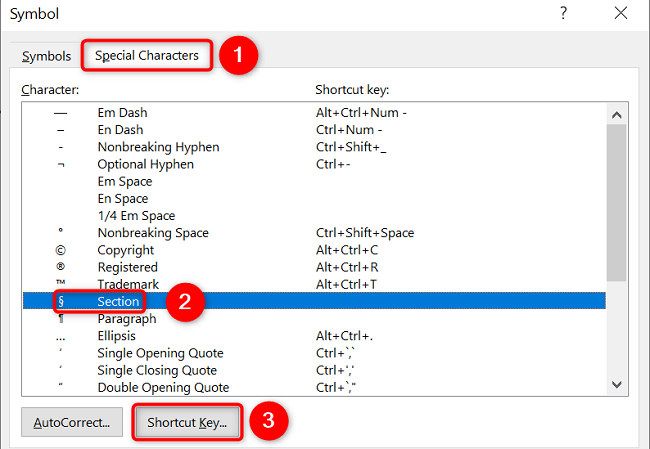Viewport: 650px width, 449px height.
Task: Click the character list scrollbar thumb
Action: click(617, 200)
